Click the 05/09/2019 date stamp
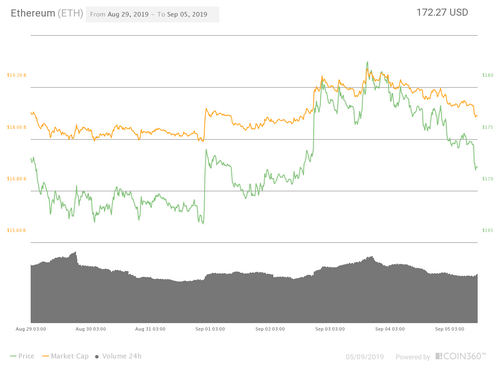500x375 pixels. tap(365, 357)
